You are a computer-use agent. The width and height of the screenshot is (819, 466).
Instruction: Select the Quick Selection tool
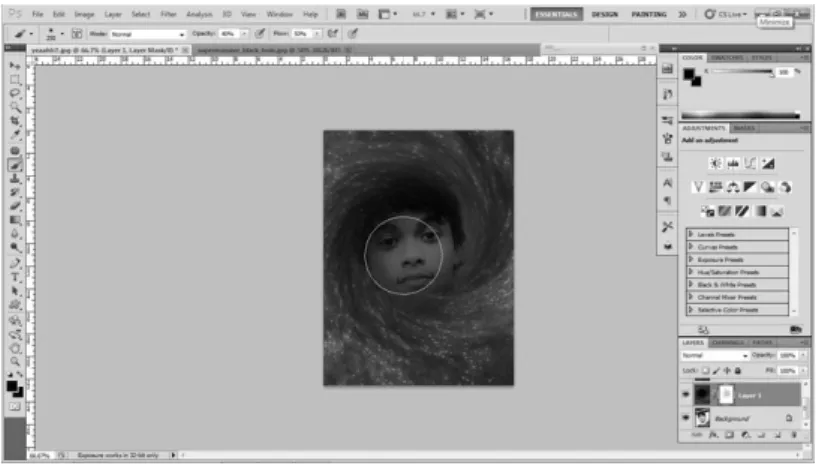coord(15,107)
